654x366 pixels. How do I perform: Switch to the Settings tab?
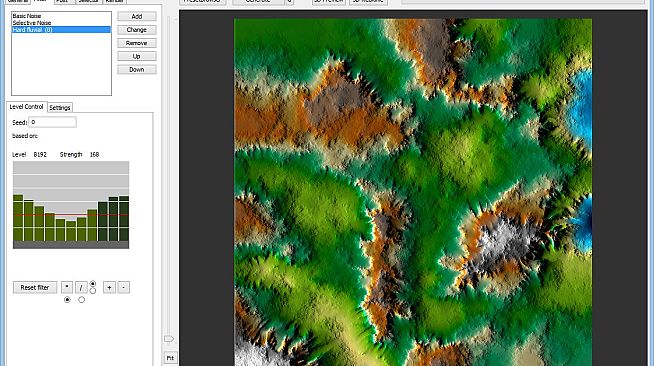pos(60,108)
